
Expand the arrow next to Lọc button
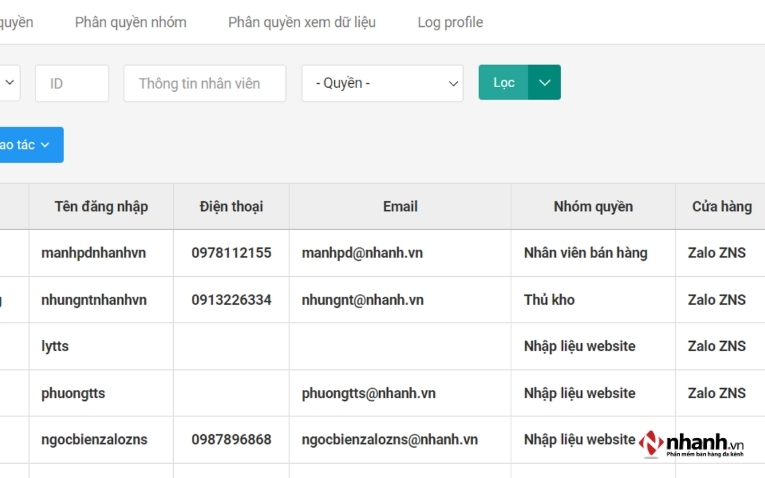544,82
